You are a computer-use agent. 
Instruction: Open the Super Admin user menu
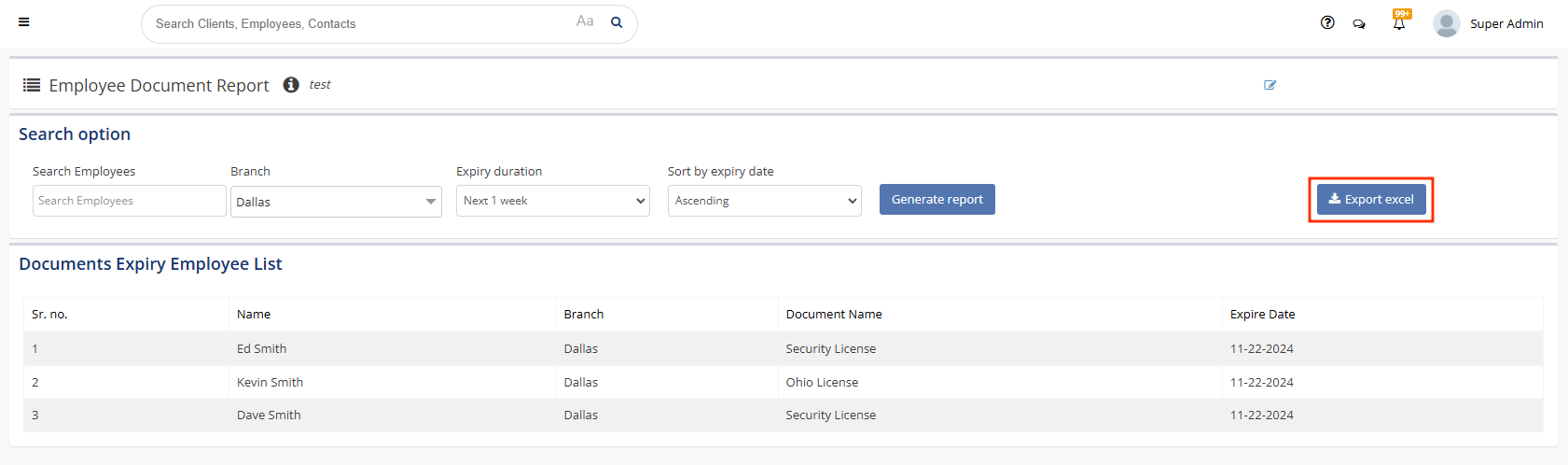pyautogui.click(x=1506, y=24)
